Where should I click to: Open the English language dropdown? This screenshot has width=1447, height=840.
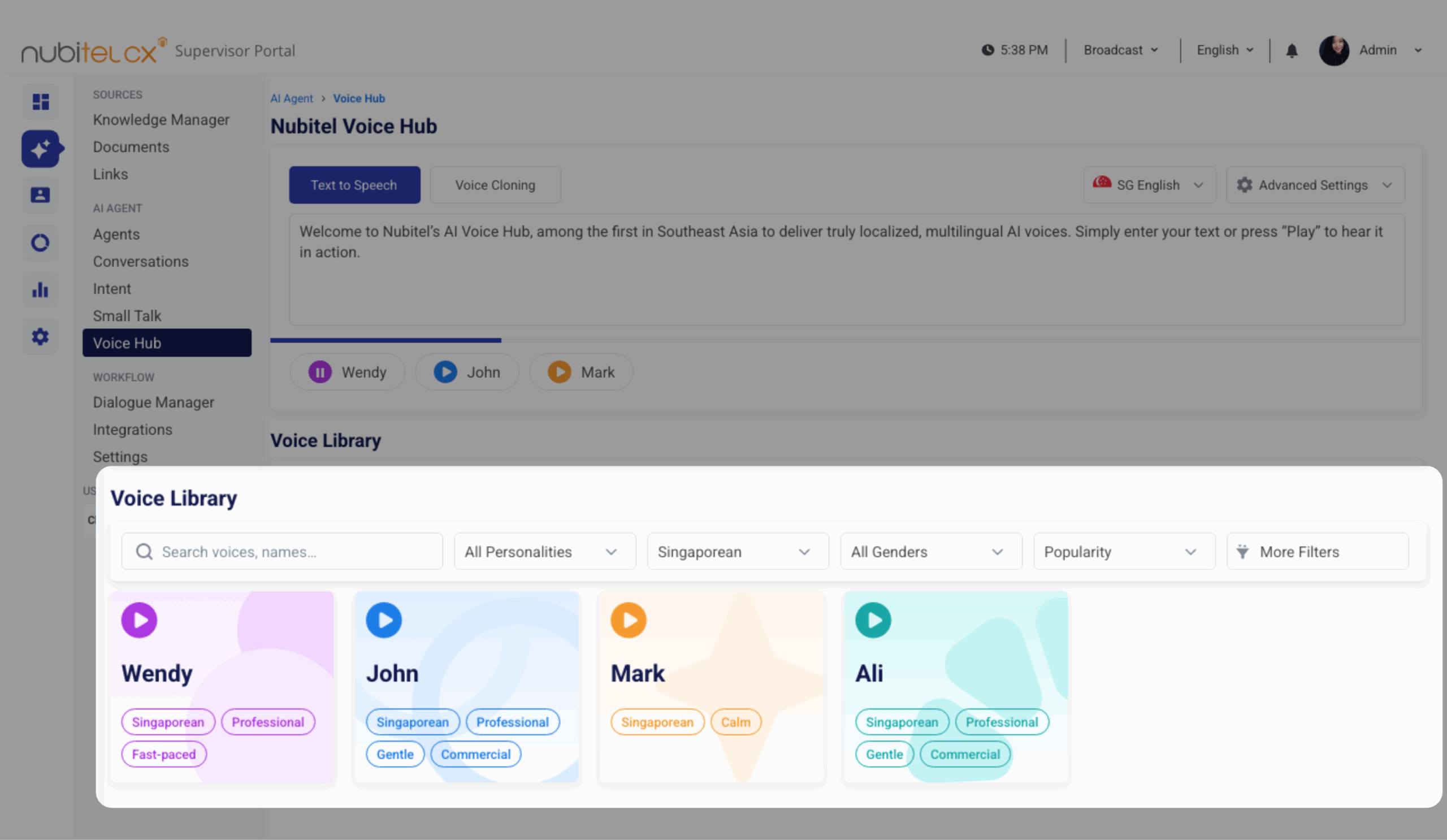click(x=1225, y=50)
